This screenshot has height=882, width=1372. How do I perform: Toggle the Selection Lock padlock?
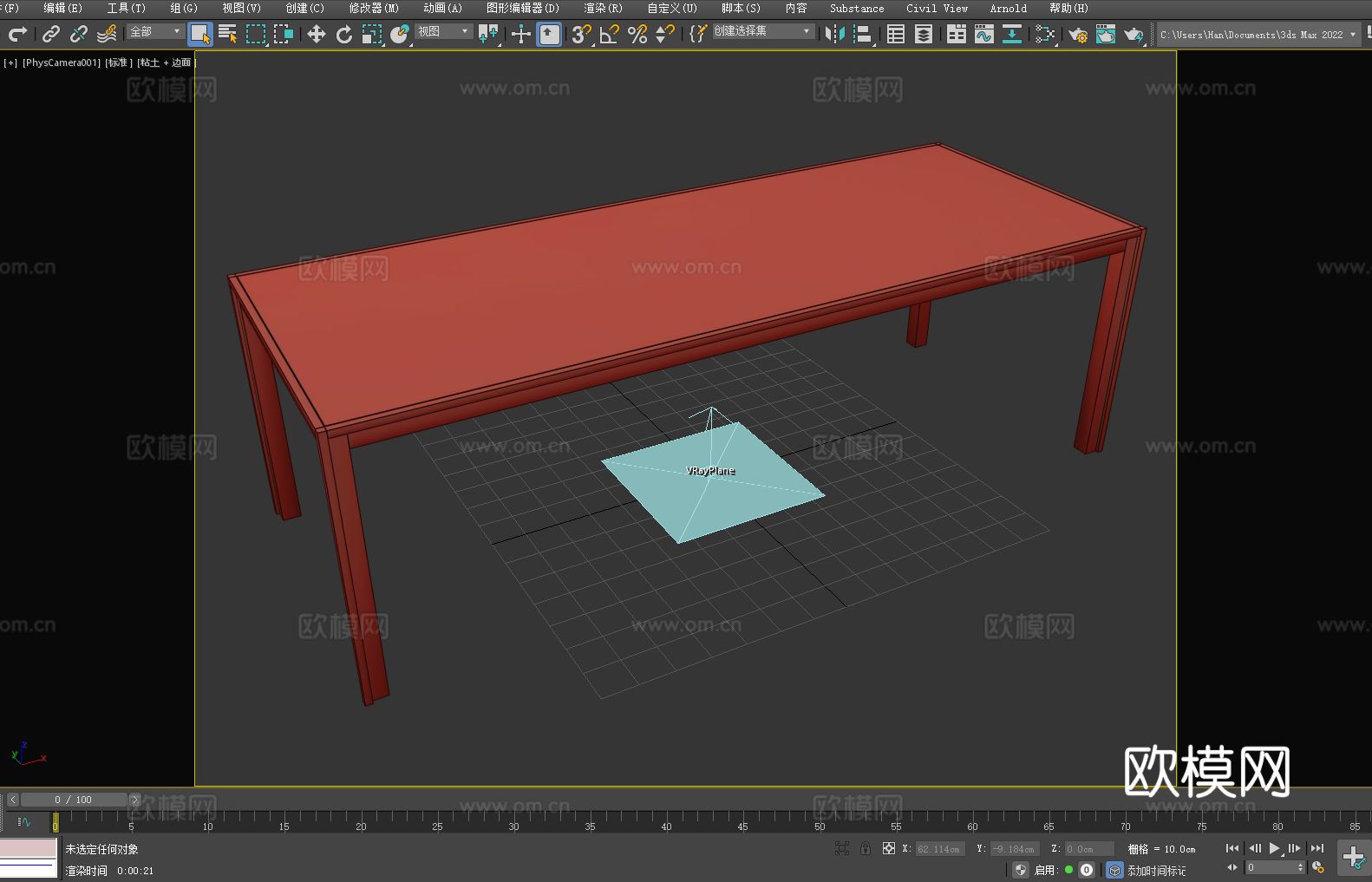866,848
